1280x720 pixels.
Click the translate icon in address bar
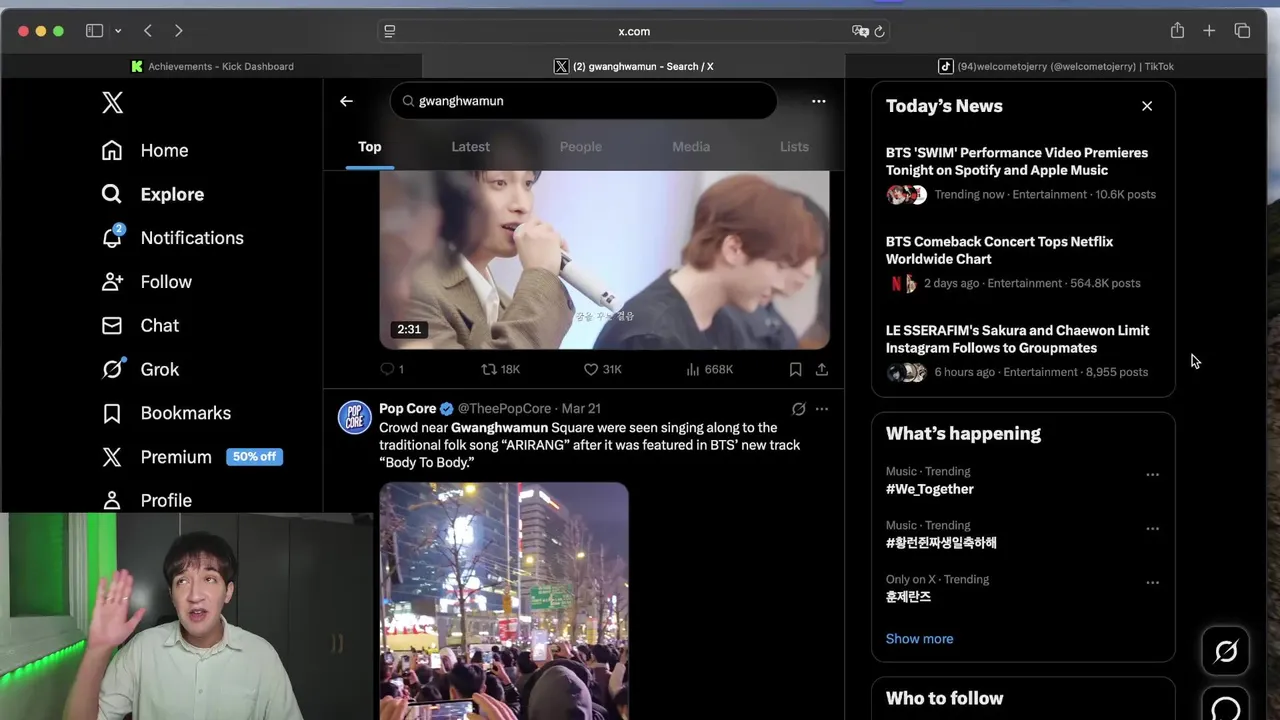click(860, 32)
